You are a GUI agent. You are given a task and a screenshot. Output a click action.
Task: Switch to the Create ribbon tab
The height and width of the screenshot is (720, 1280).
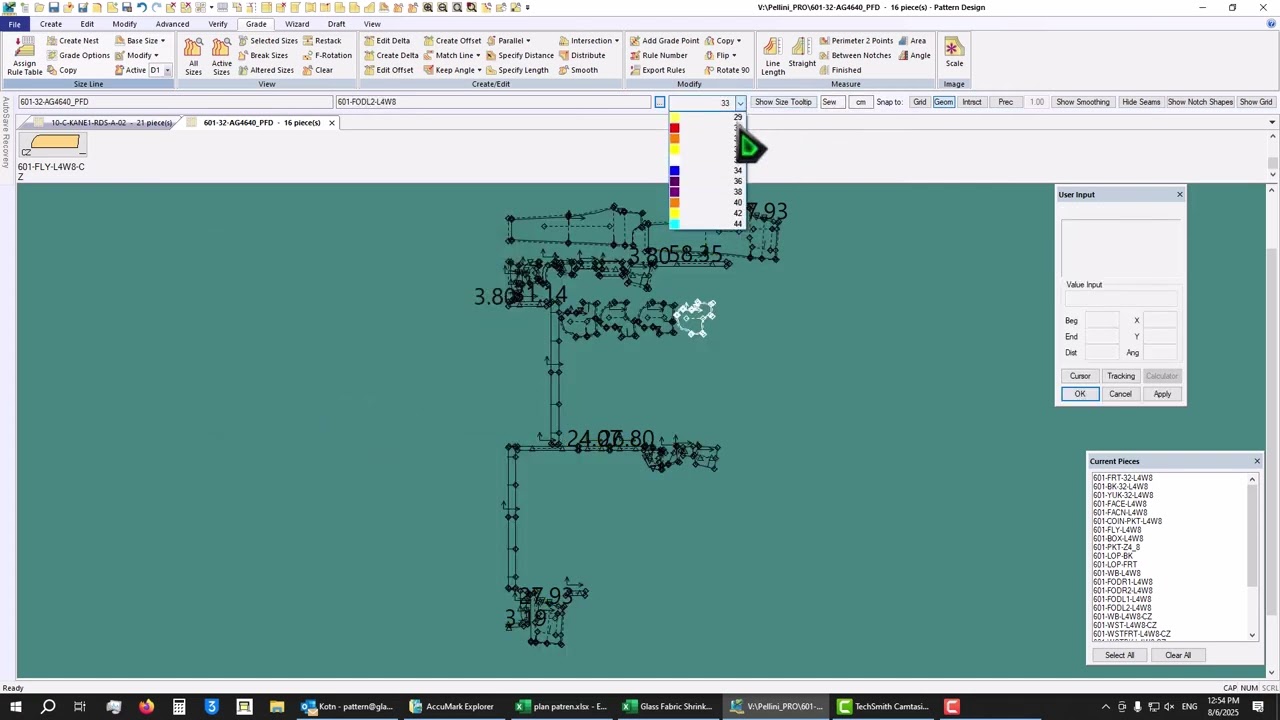pyautogui.click(x=50, y=24)
